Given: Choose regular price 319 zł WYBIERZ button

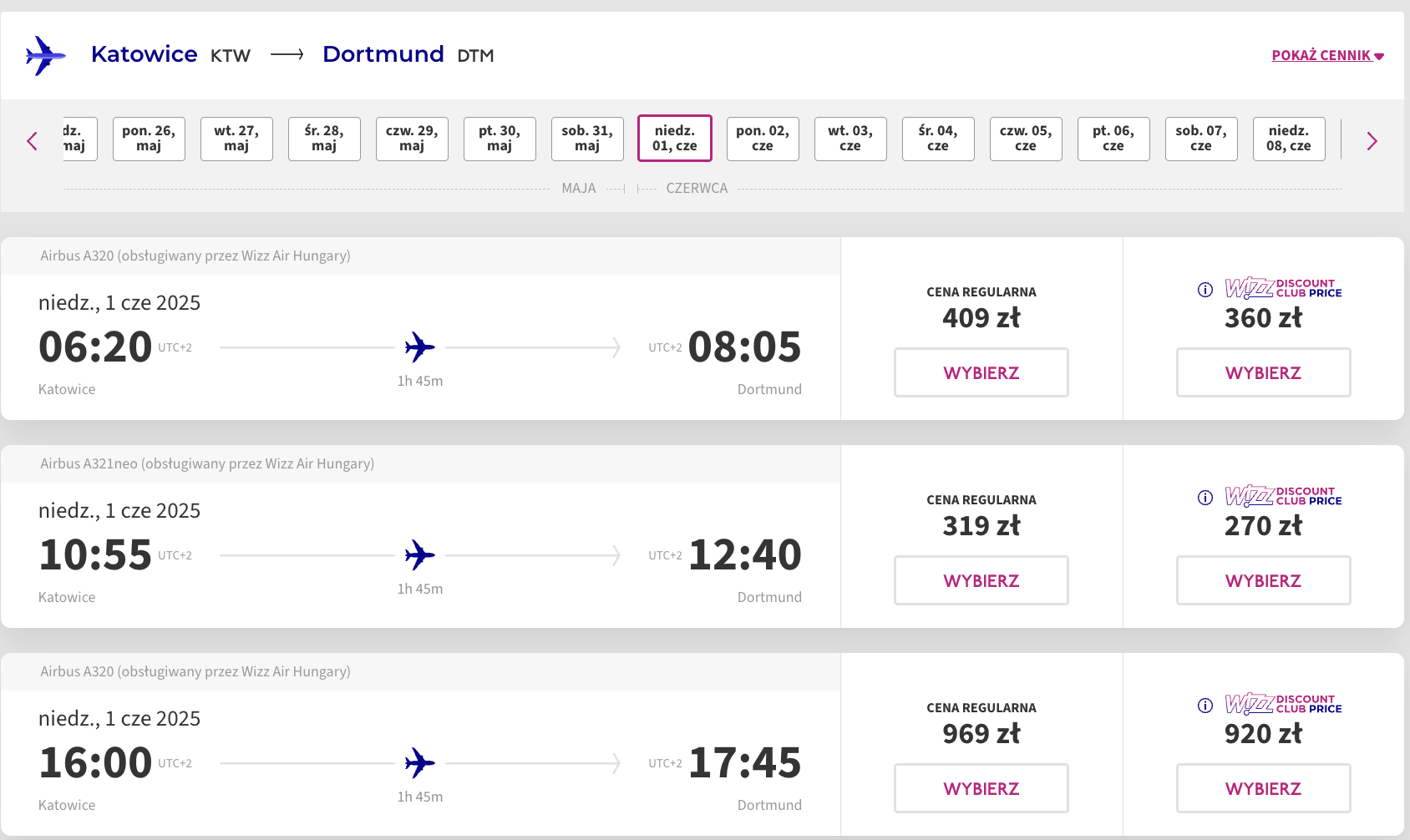Looking at the screenshot, I should point(981,580).
